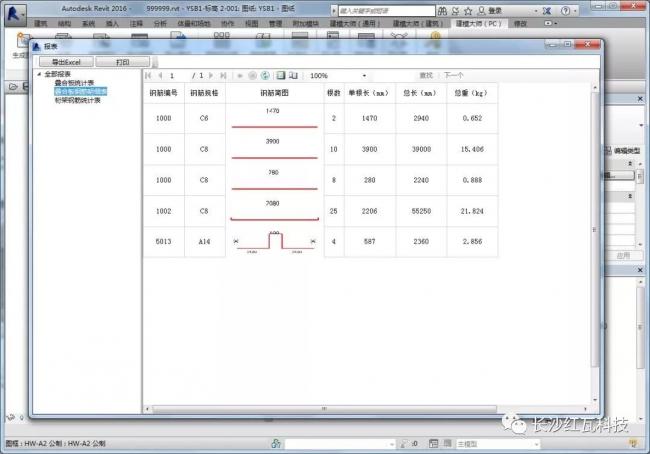Select 叠合板统计表 in report tree
This screenshot has width=650, height=454.
pyautogui.click(x=75, y=83)
